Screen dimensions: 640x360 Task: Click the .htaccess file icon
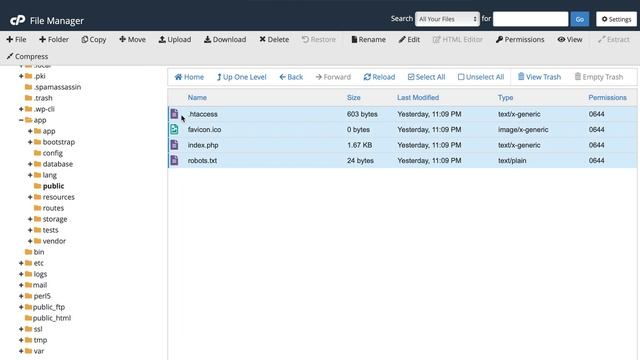[174, 114]
